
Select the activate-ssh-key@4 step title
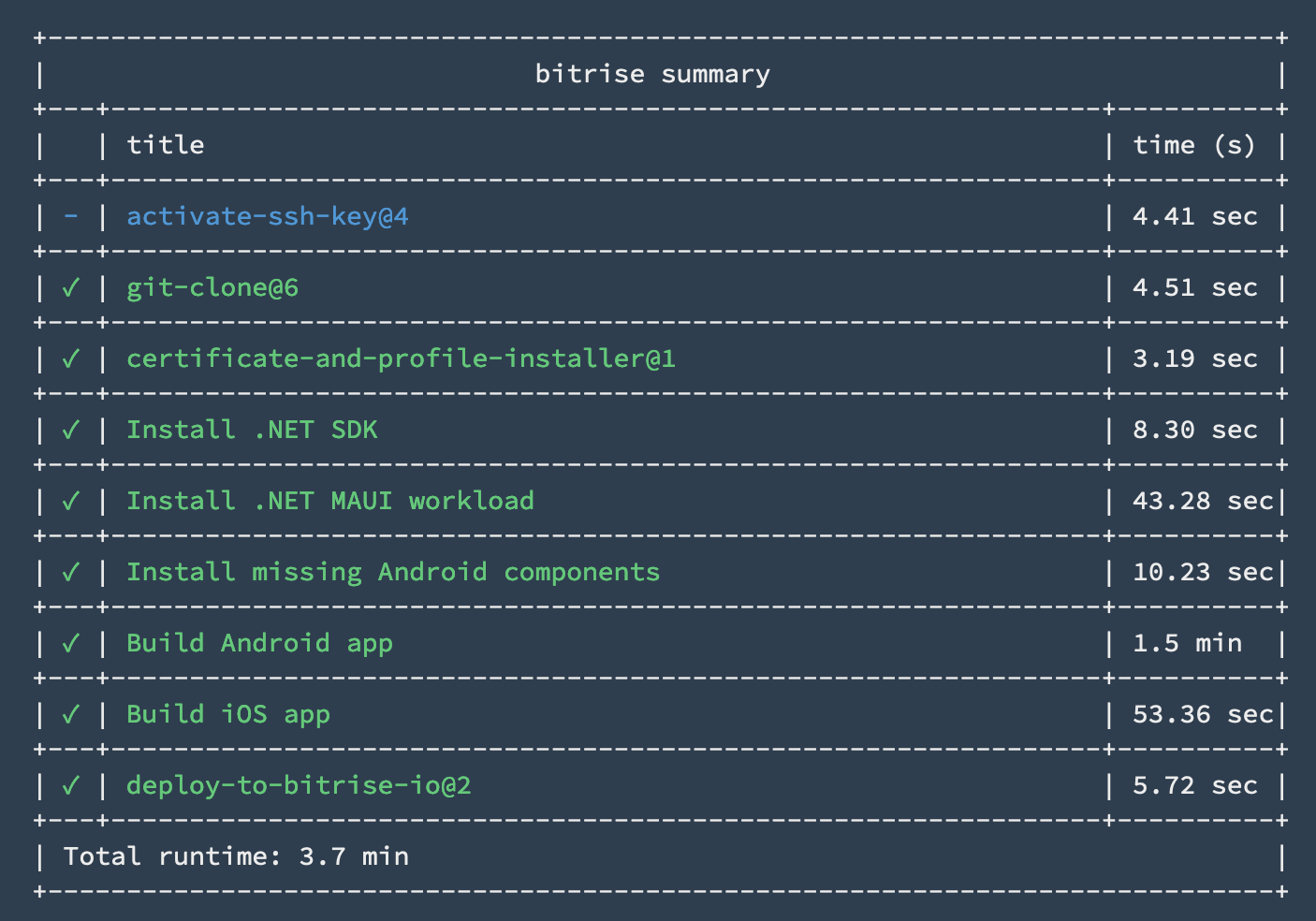[x=268, y=217]
